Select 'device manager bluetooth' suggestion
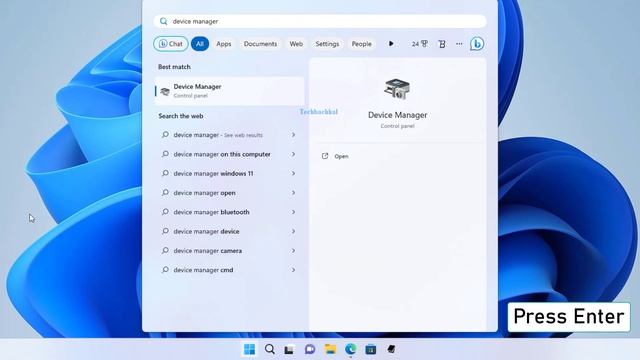 coord(228,212)
